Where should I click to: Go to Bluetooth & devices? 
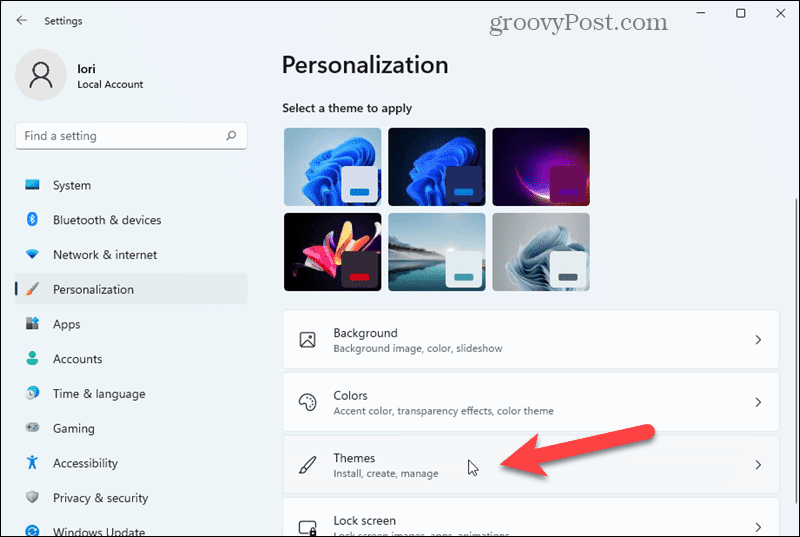(x=131, y=220)
